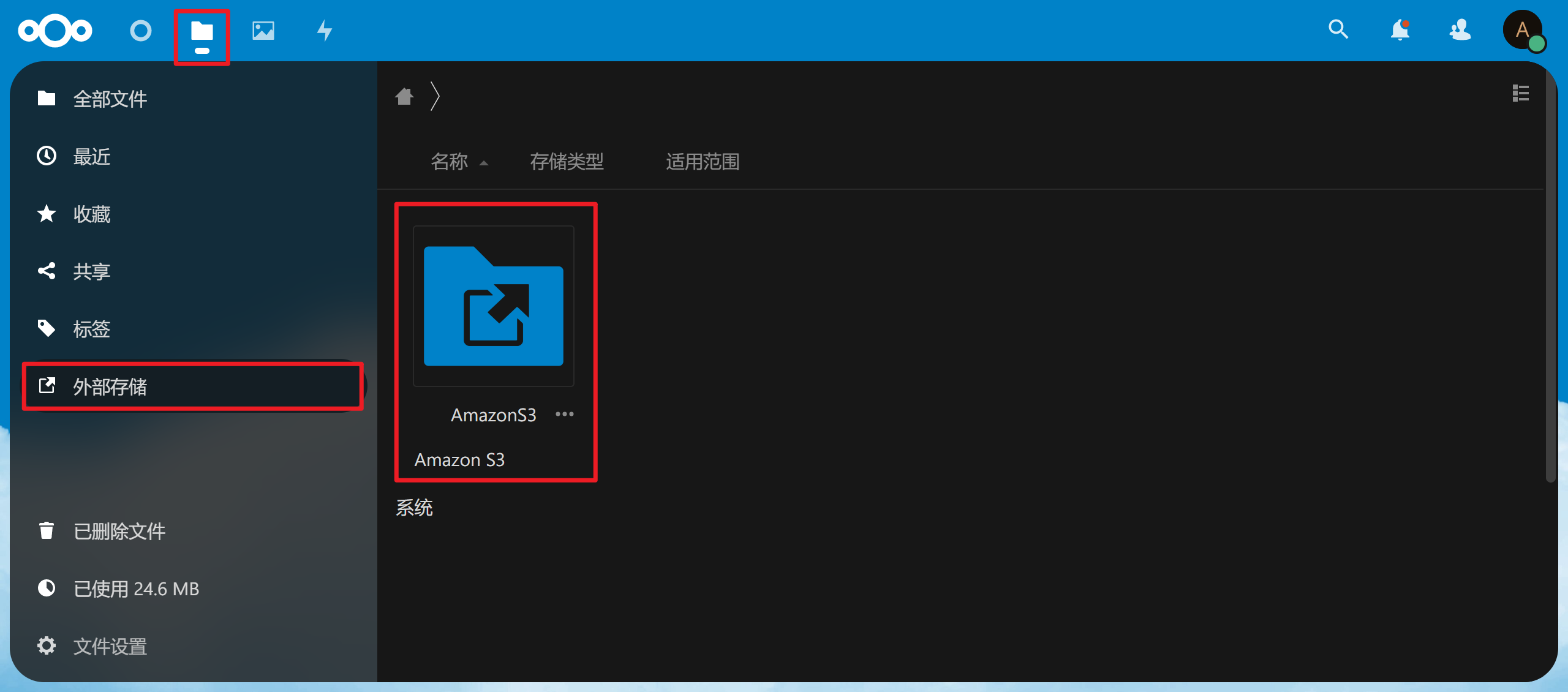Screen dimensions: 1568x692
Task: Open the contacts menu icon
Action: (x=1460, y=29)
